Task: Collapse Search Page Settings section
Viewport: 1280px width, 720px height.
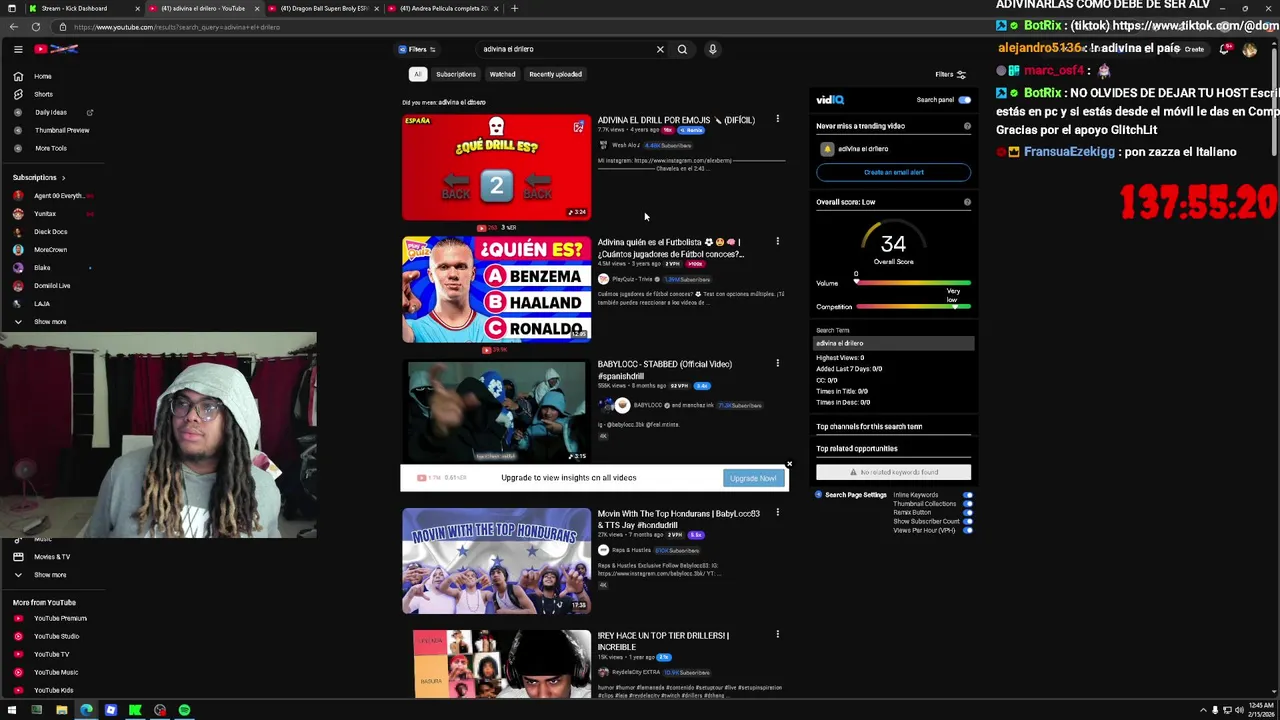Action: click(x=851, y=495)
